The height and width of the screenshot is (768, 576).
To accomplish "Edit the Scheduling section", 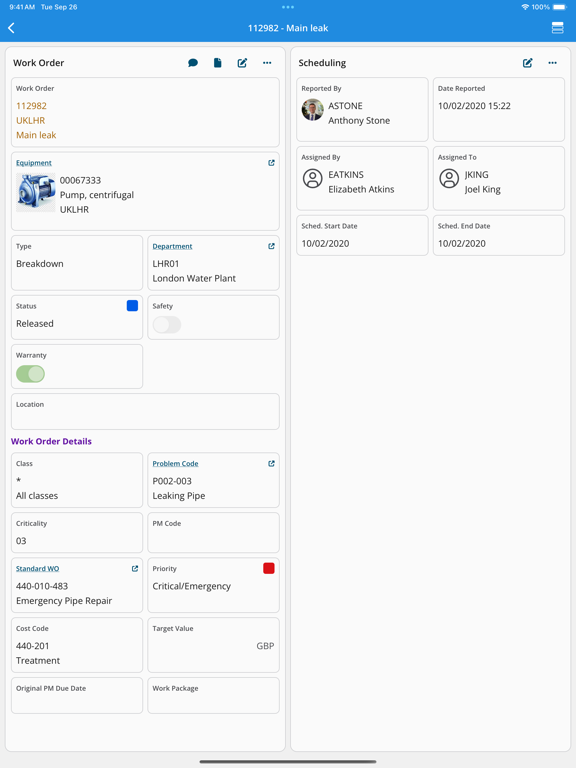I will point(528,63).
